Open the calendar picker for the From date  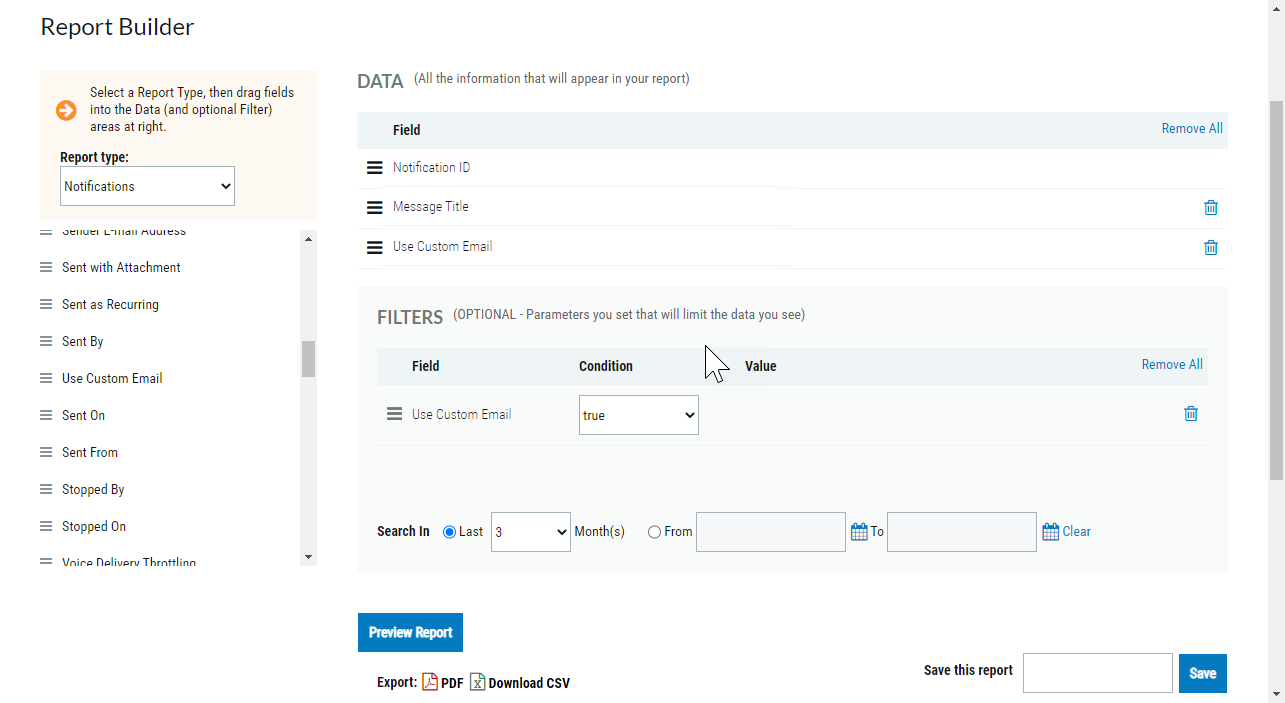[x=858, y=531]
